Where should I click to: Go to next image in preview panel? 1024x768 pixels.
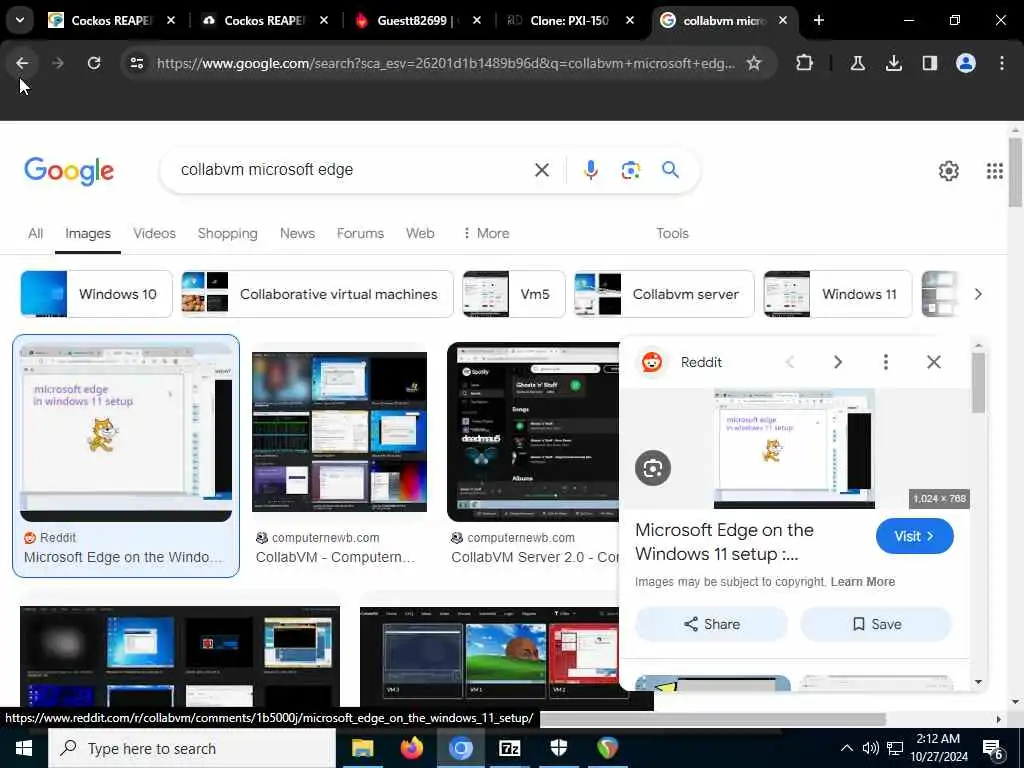837,362
